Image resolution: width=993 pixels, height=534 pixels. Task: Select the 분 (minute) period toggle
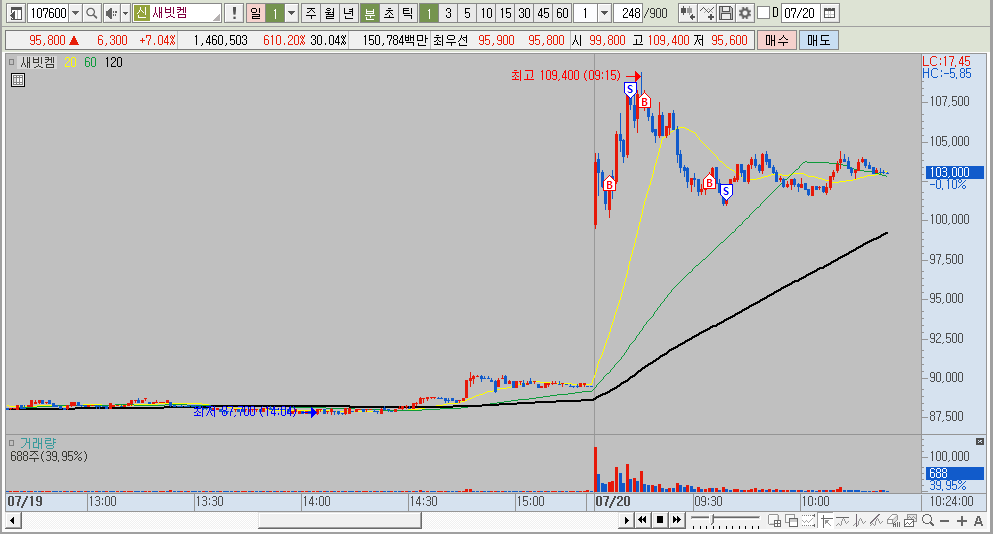[369, 13]
